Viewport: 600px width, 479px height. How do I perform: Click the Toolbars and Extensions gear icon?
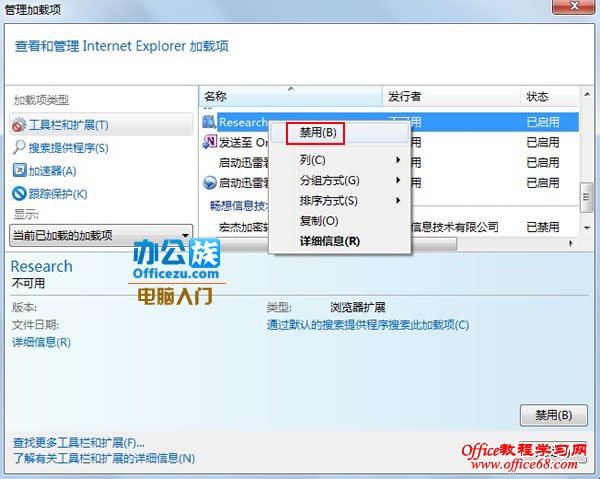coord(19,125)
